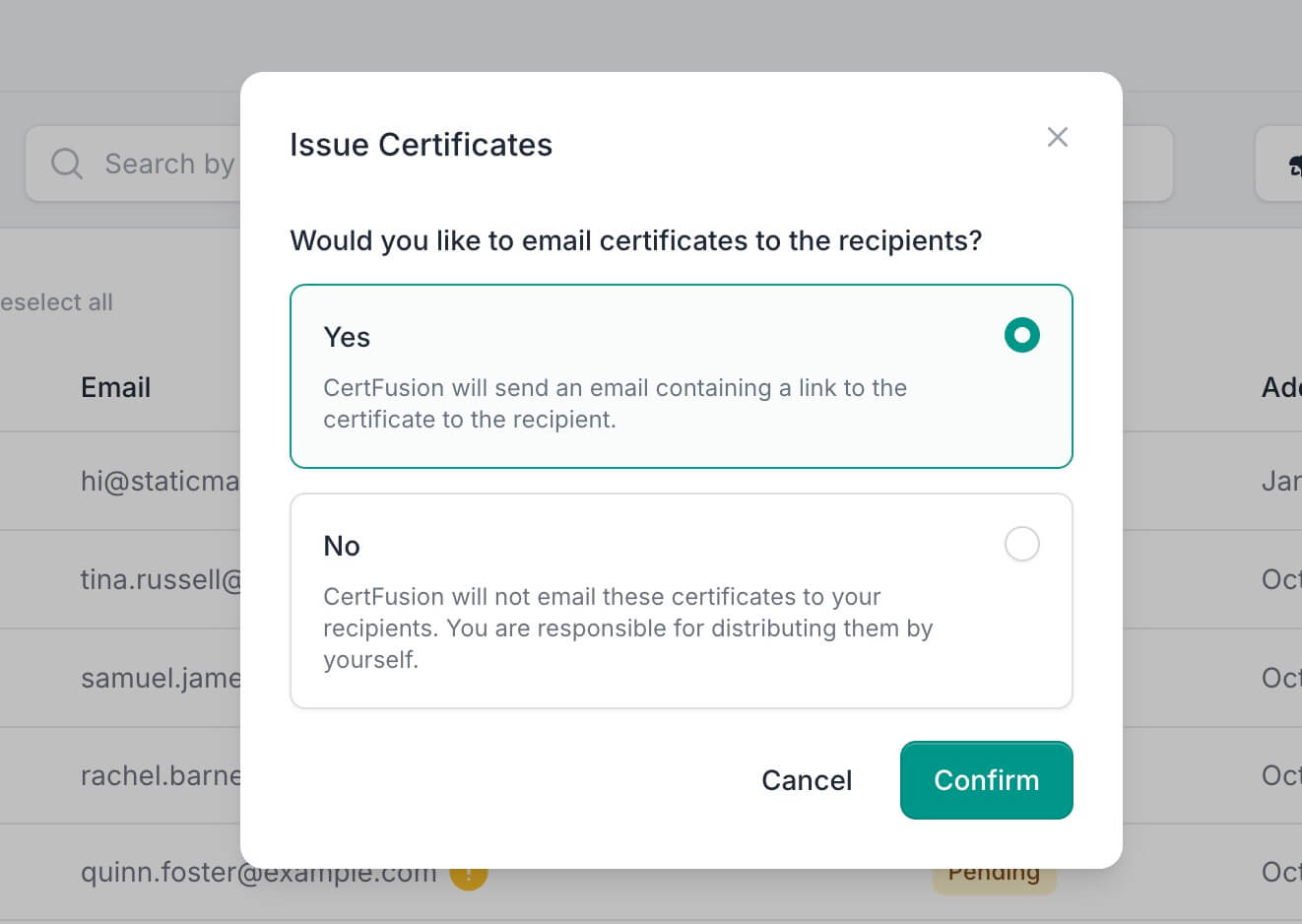Click the 'CertFusion will not email' description
This screenshot has width=1302, height=924.
pos(627,628)
